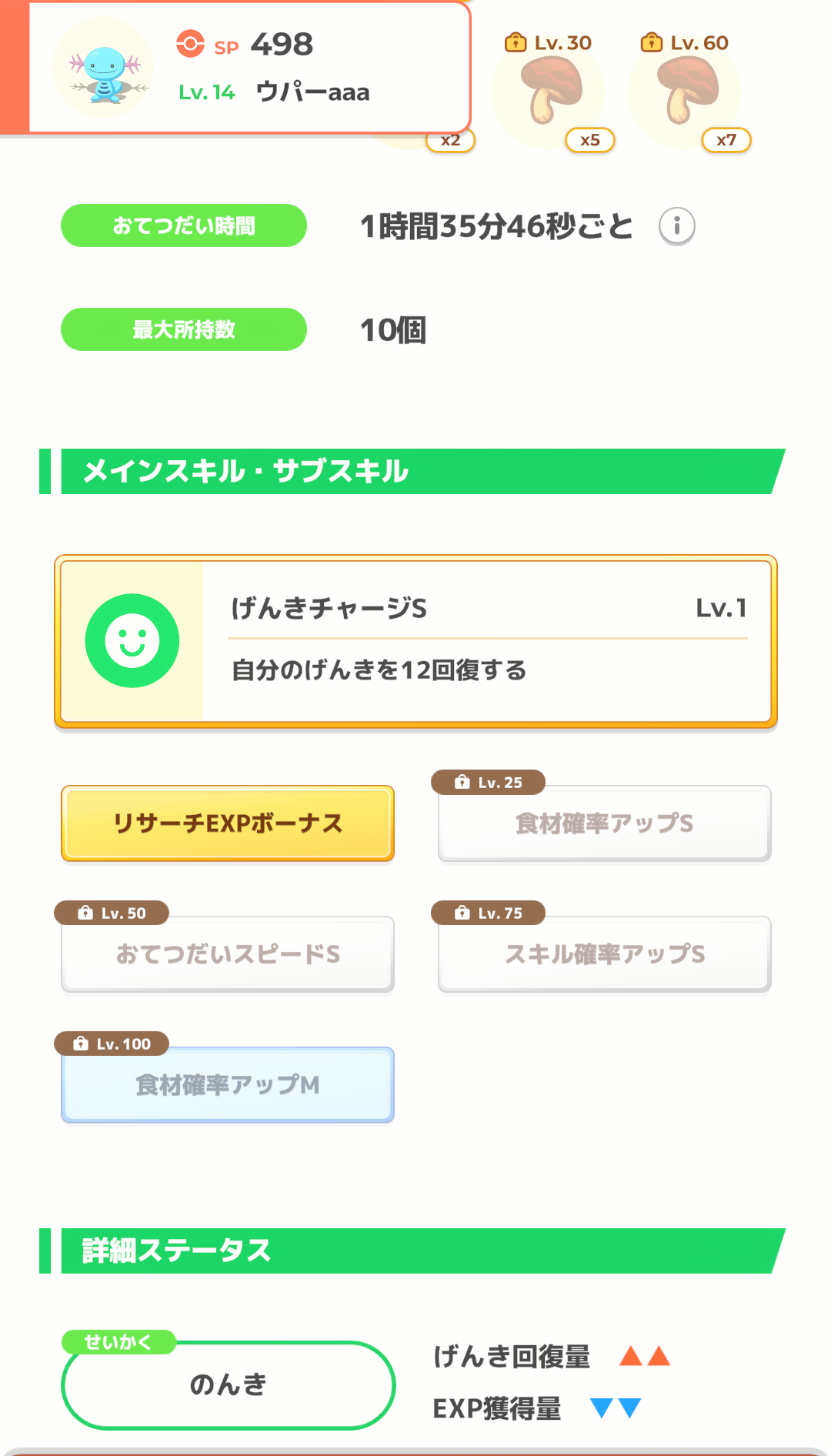This screenshot has width=831, height=1456.
Task: Tap the Lv. 25 lock badge
Action: (x=489, y=783)
